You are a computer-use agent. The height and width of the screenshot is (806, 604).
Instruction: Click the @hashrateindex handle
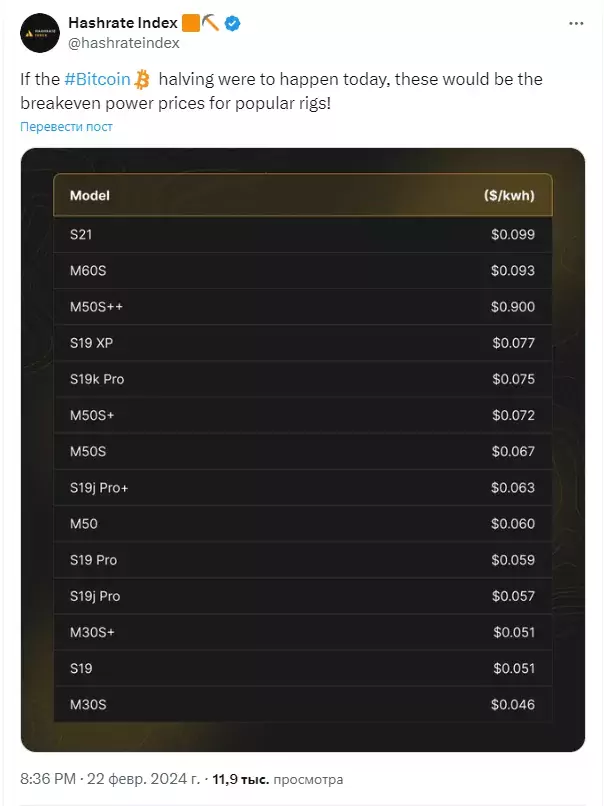tap(123, 43)
